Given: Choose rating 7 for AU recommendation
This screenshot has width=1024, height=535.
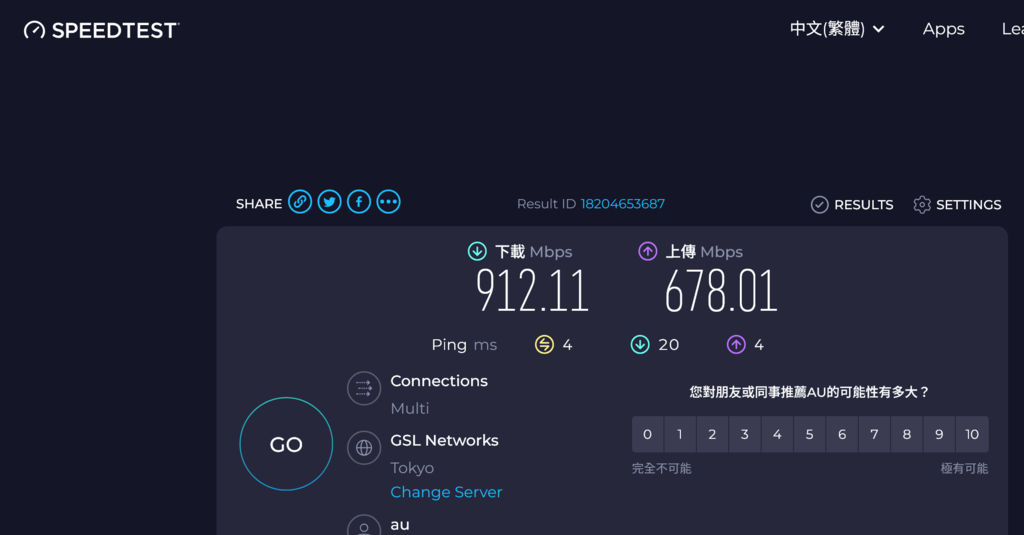Looking at the screenshot, I should [x=874, y=434].
